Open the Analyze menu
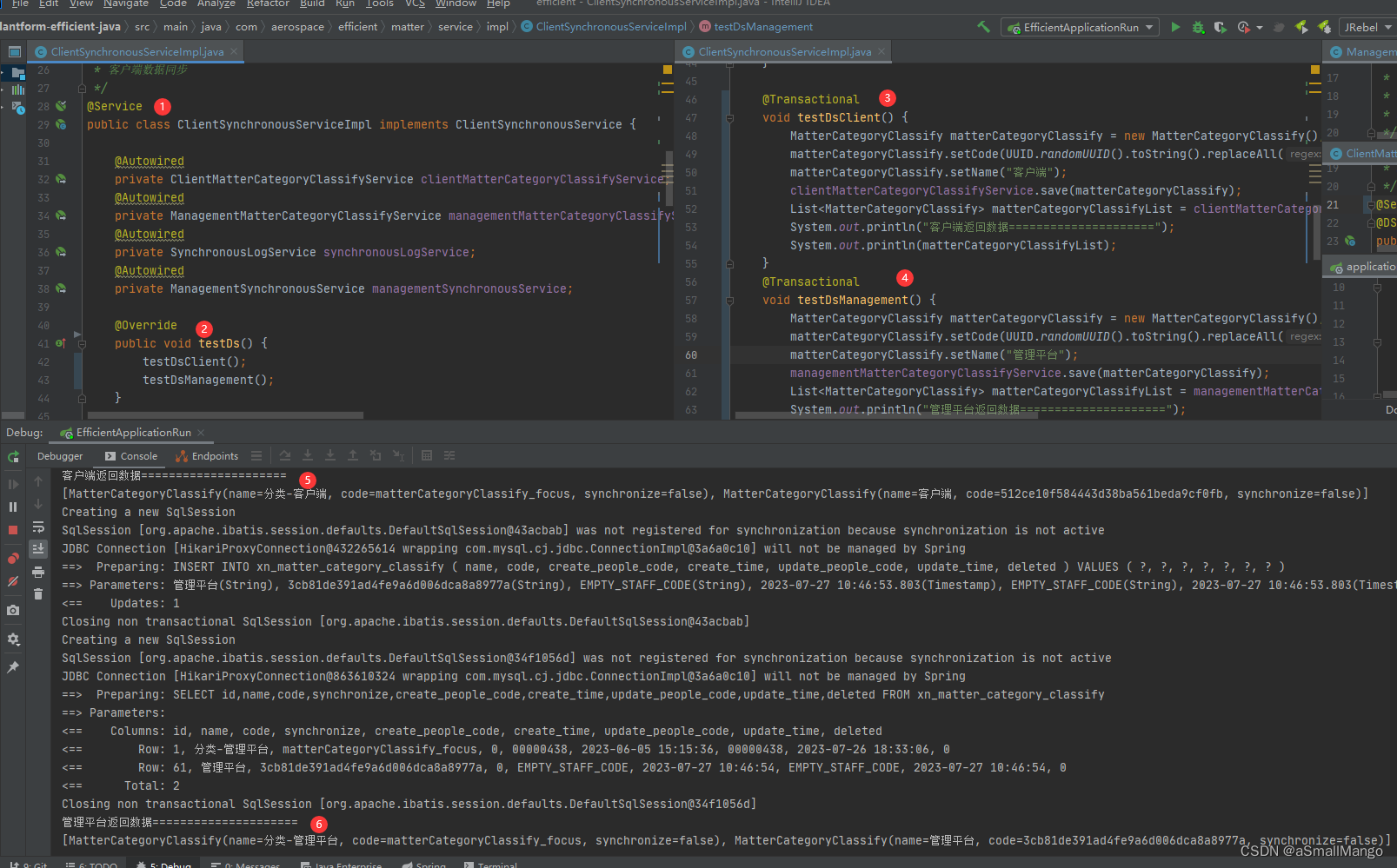The image size is (1397, 868). click(216, 3)
